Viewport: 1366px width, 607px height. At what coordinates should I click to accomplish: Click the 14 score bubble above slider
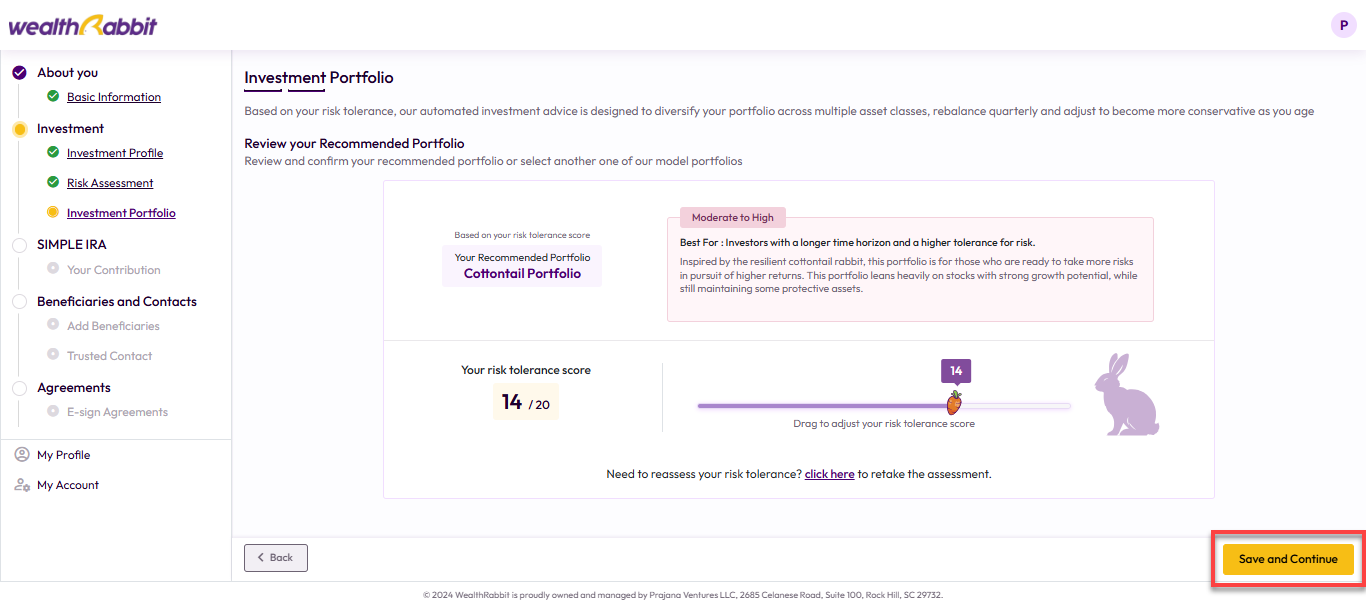point(956,371)
